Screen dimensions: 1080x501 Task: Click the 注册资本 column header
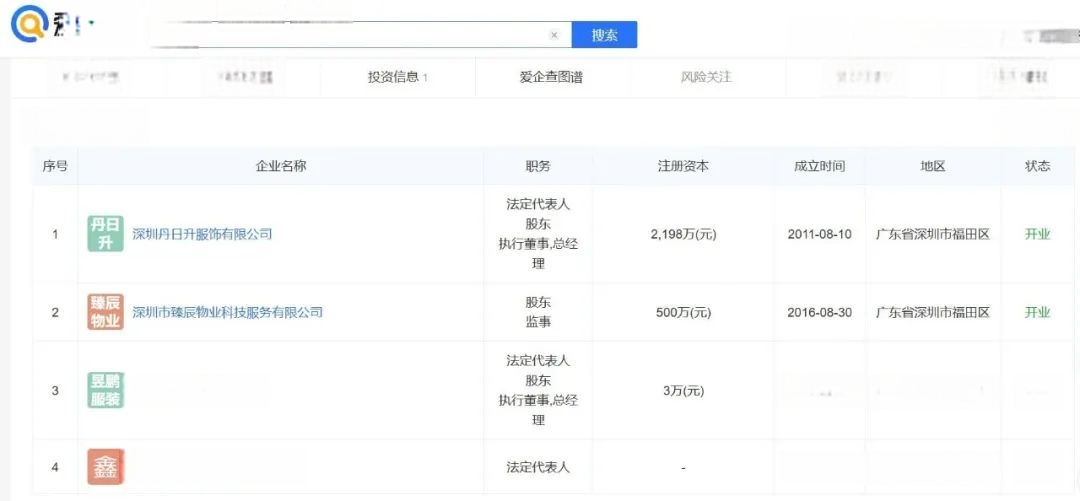pyautogui.click(x=683, y=166)
